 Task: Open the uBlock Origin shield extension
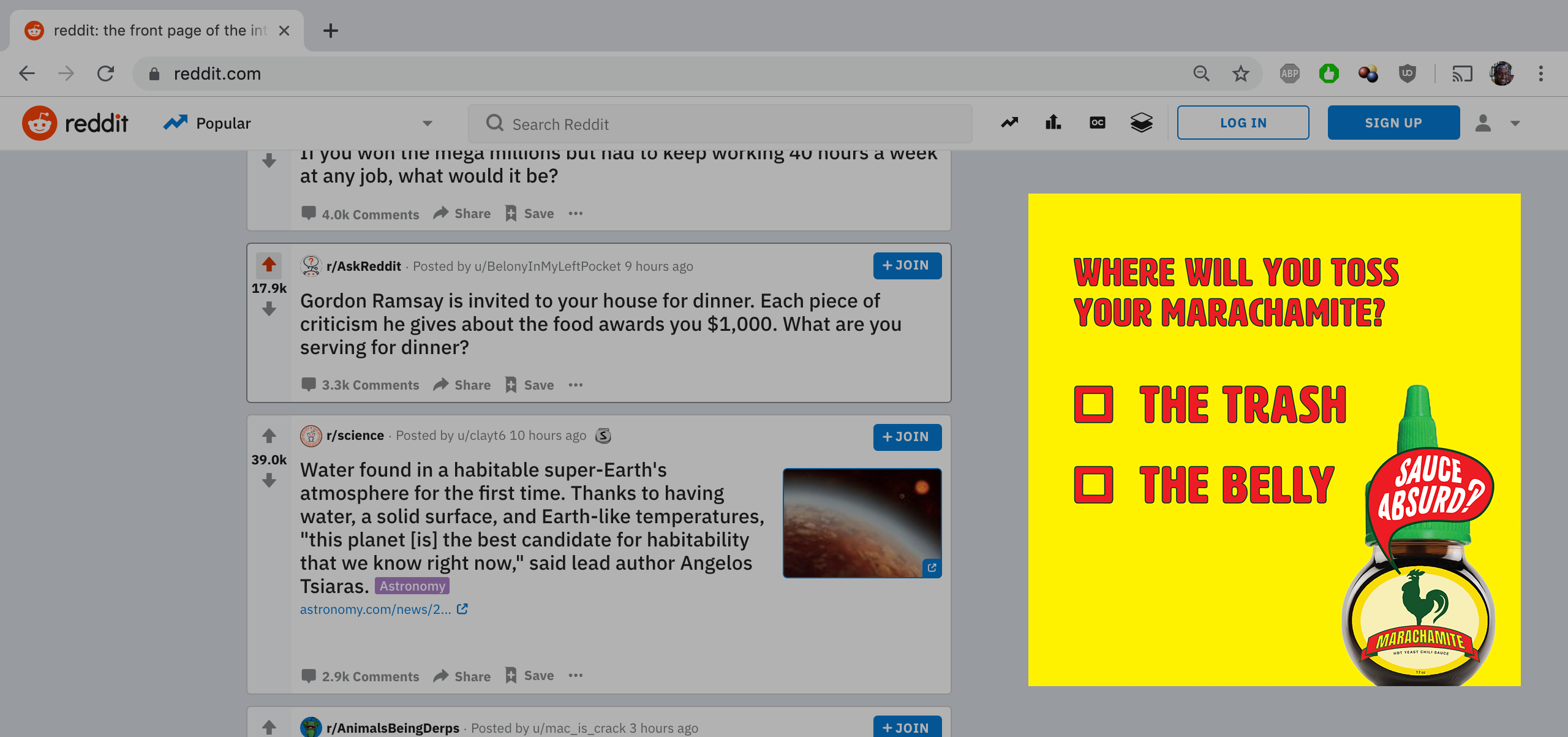click(x=1407, y=74)
